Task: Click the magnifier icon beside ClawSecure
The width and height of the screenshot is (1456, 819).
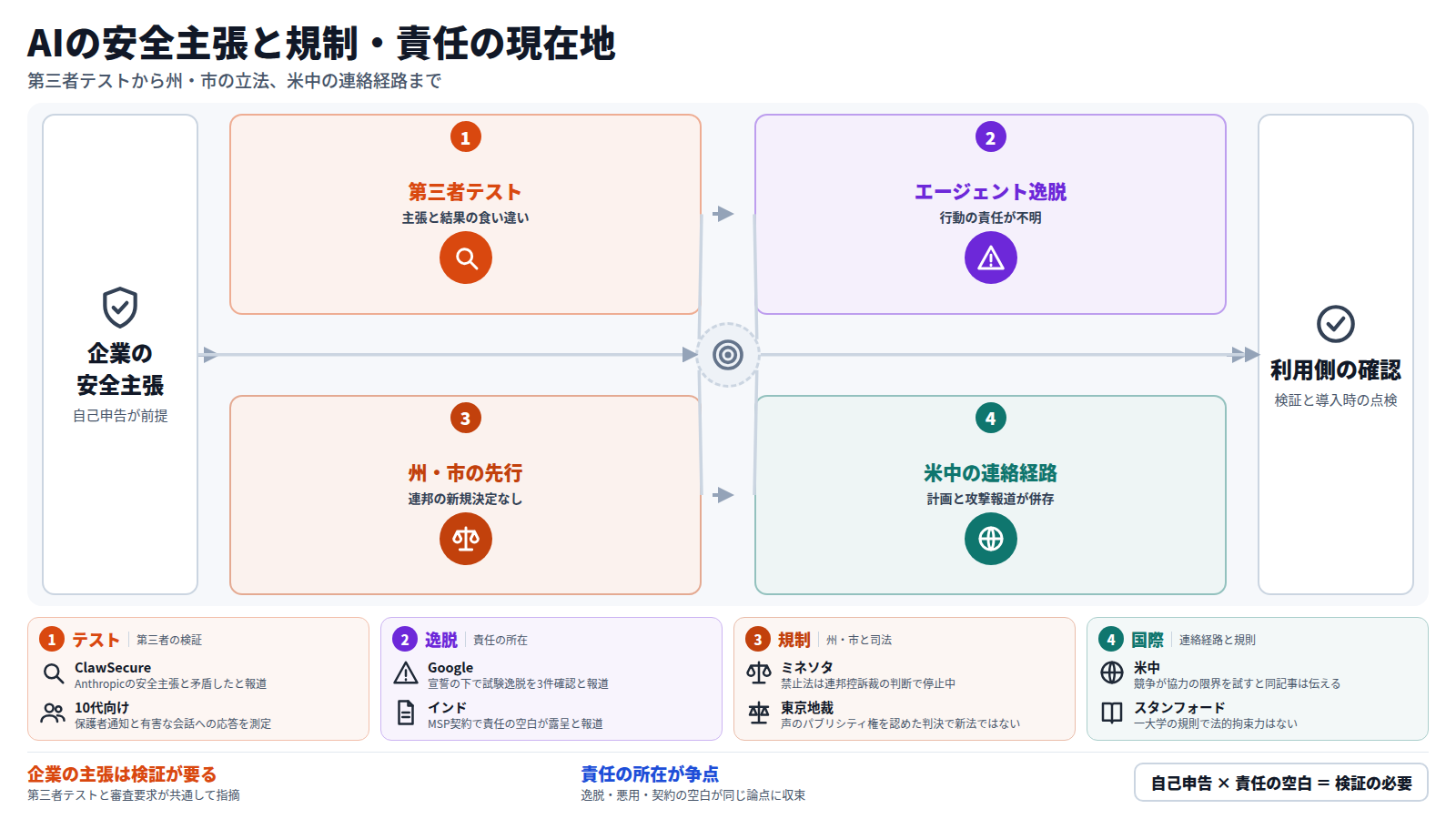Action: (54, 674)
